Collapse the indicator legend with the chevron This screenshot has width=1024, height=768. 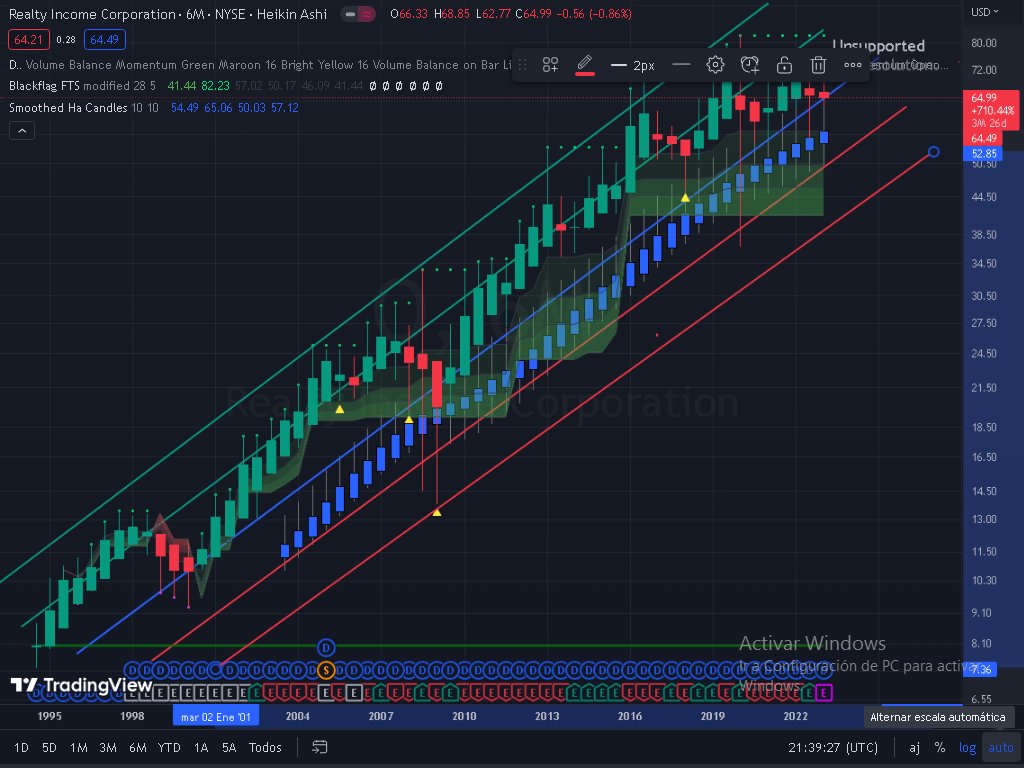click(x=22, y=131)
